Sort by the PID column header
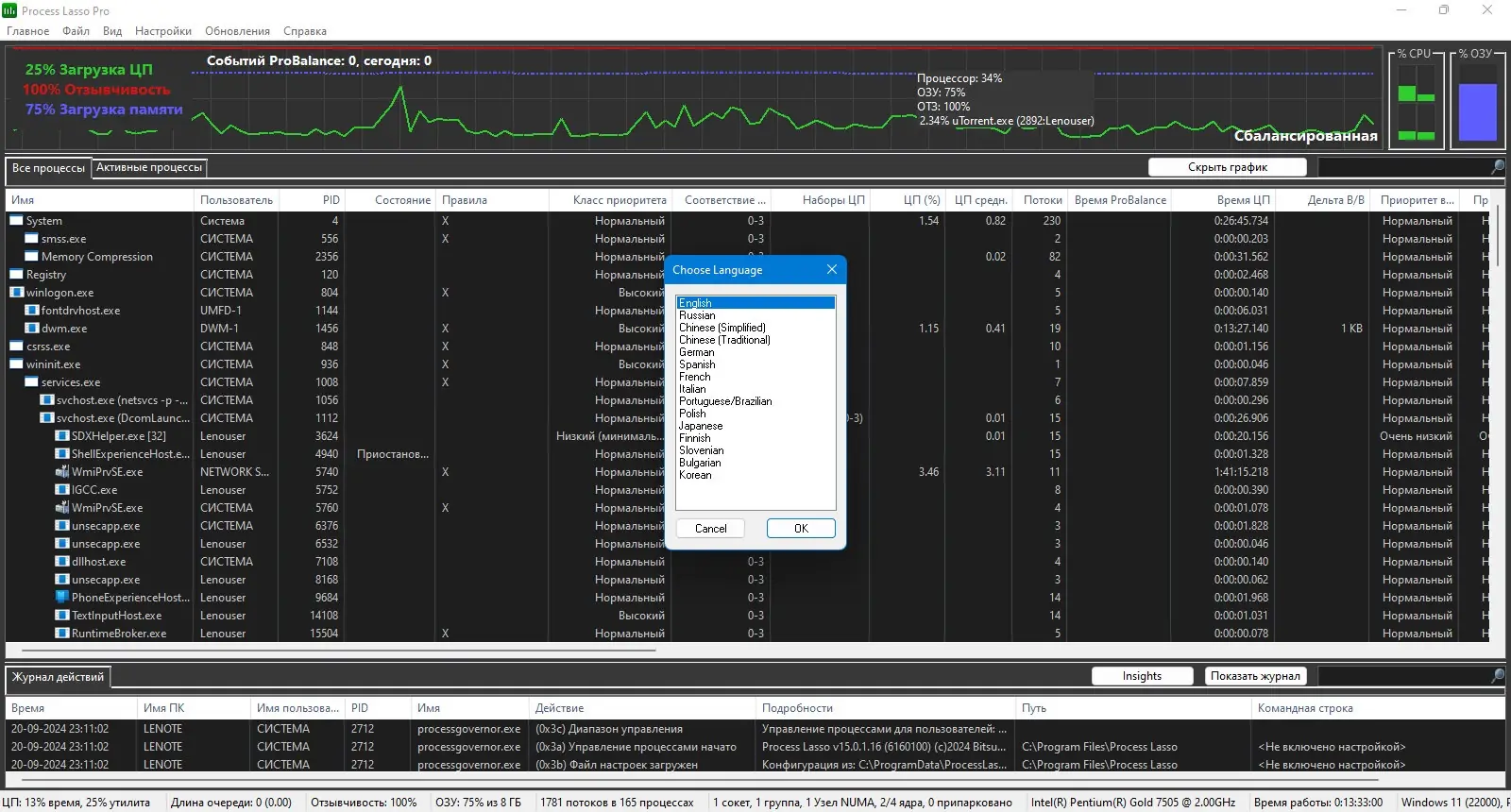This screenshot has width=1511, height=812. [312, 200]
